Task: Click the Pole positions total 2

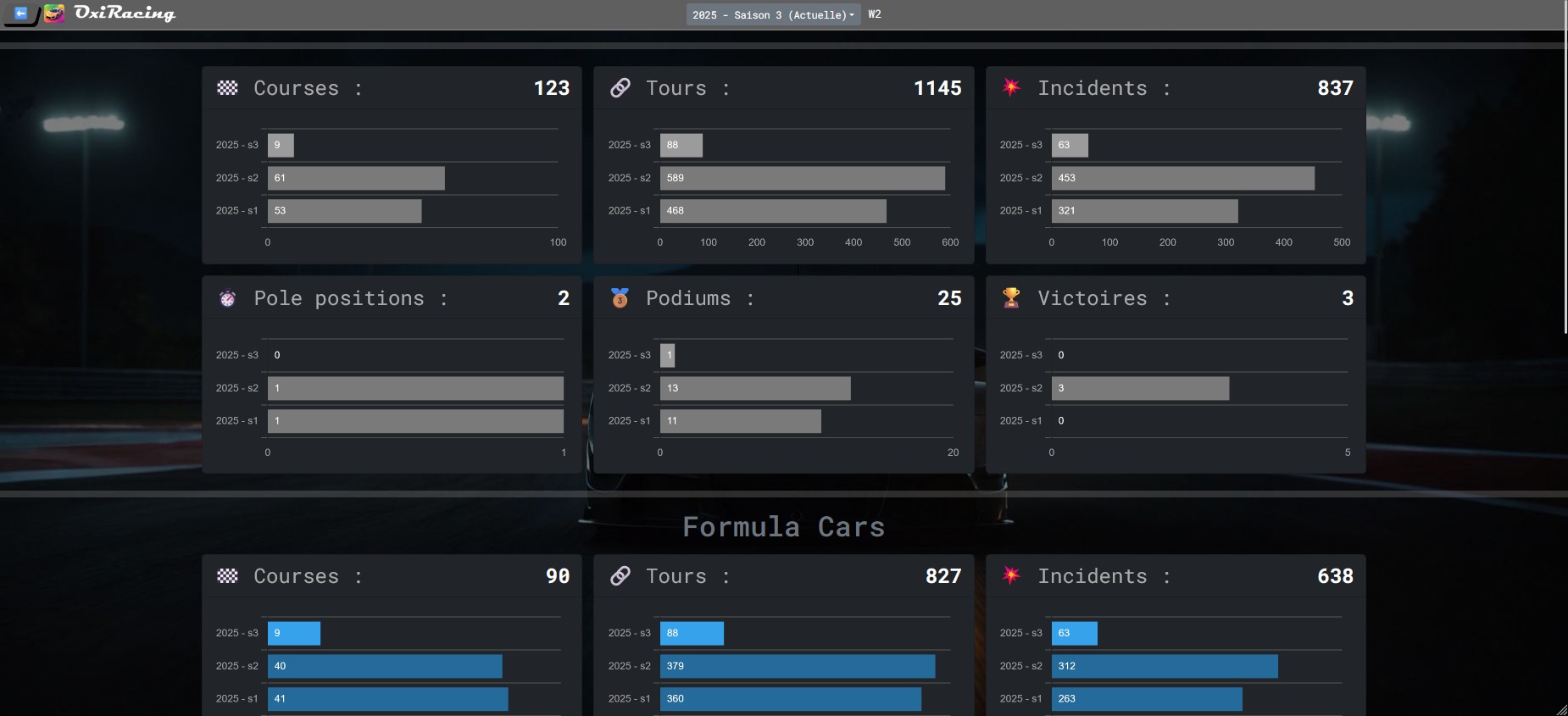Action: (x=564, y=298)
